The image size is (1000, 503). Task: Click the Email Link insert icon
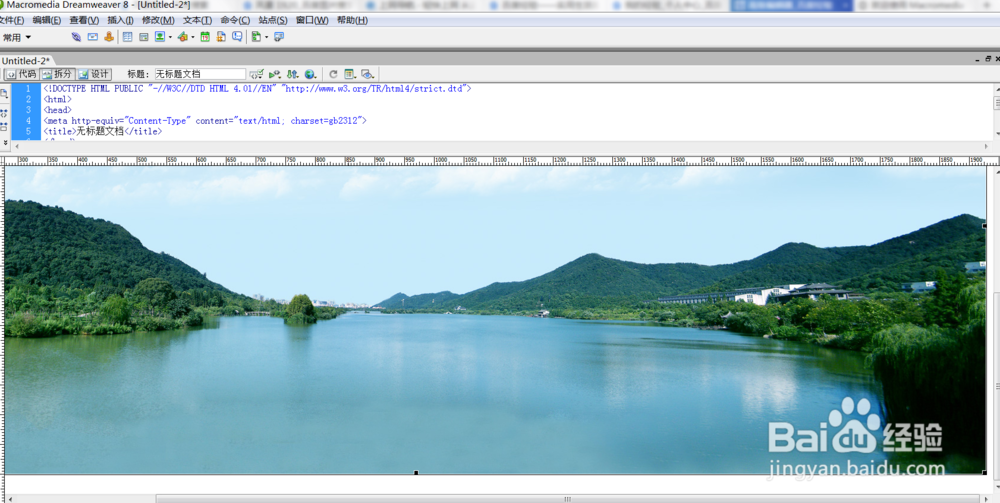pyautogui.click(x=92, y=37)
